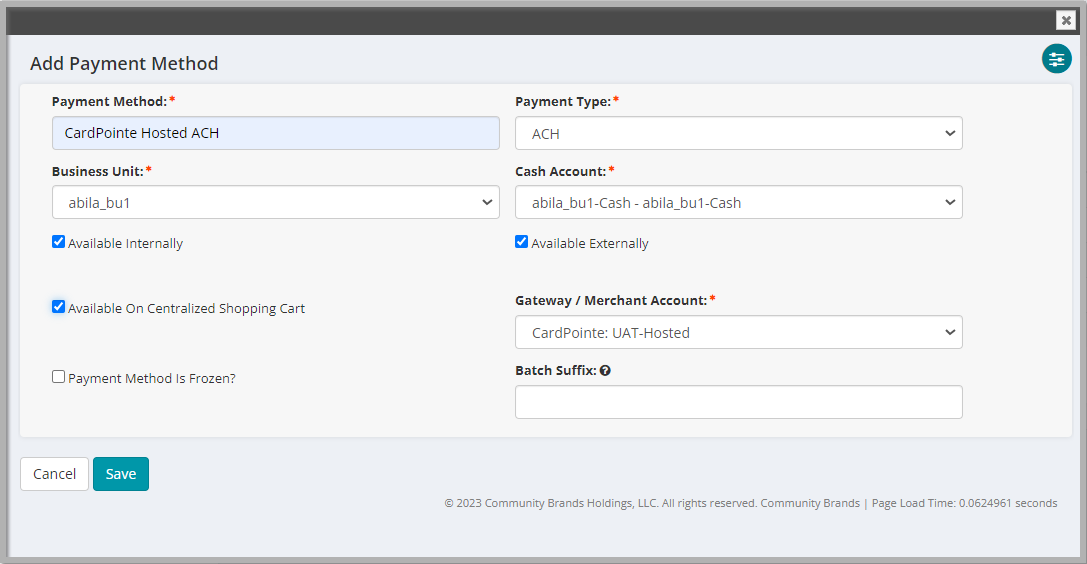This screenshot has width=1087, height=564.
Task: Open the Payment Type dropdown showing ACH
Action: coord(738,133)
